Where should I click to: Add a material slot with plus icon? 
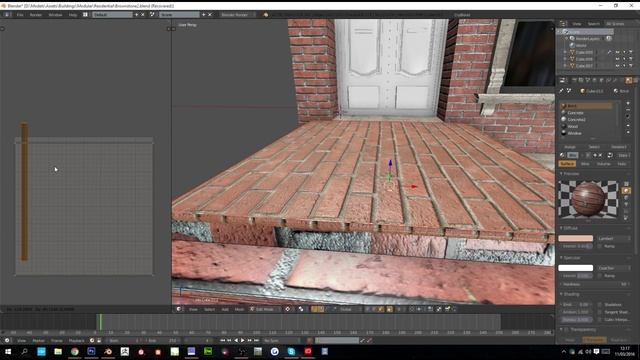click(628, 103)
